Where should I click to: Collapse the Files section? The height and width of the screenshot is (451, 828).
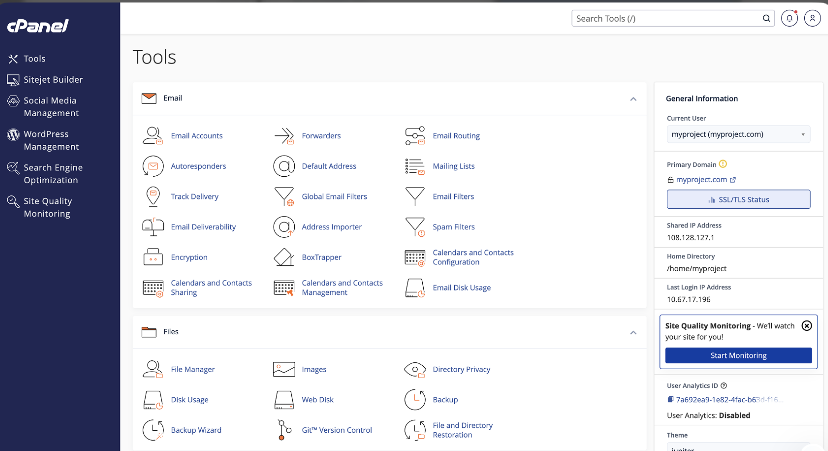(x=633, y=331)
